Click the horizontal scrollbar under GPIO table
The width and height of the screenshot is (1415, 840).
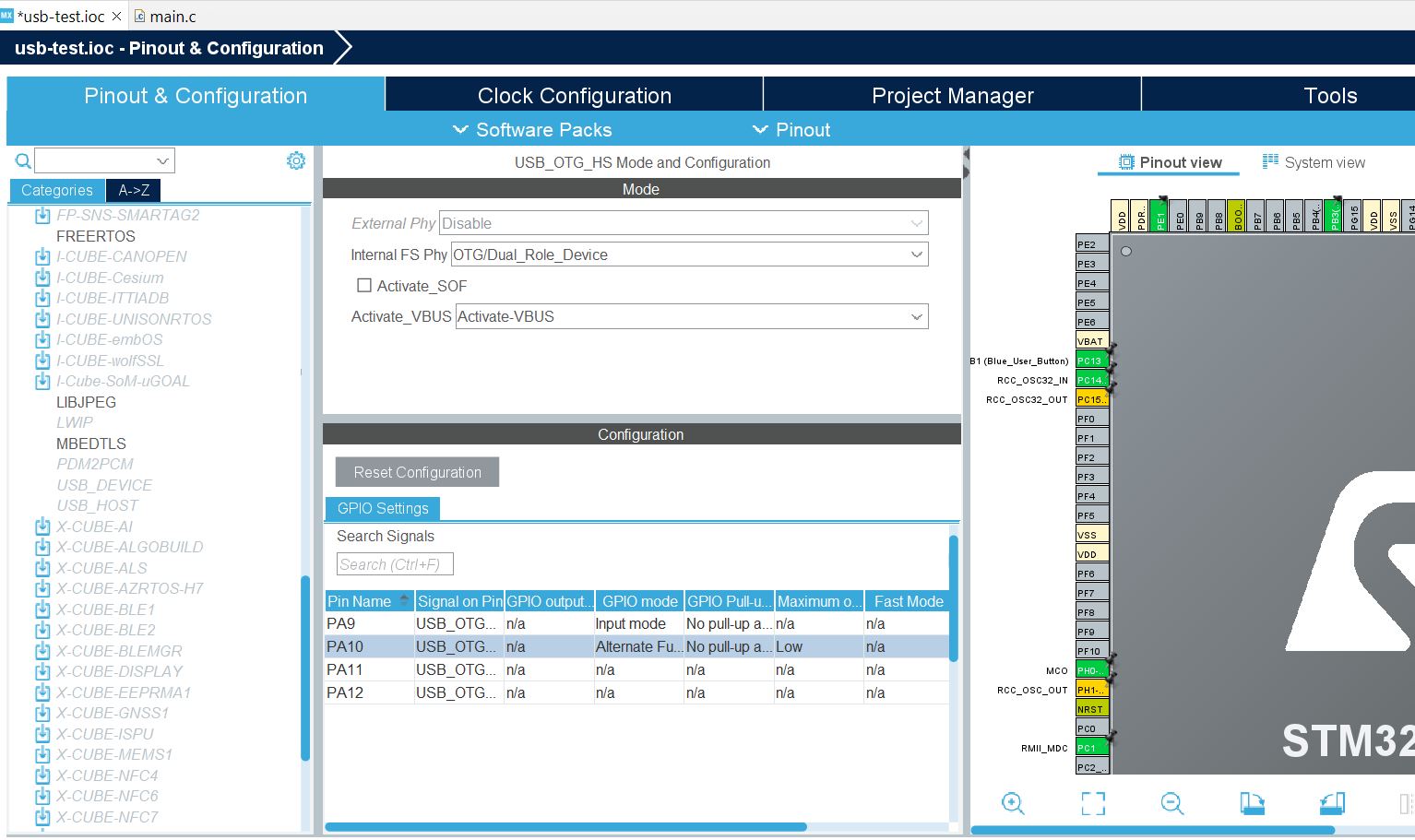[x=565, y=827]
